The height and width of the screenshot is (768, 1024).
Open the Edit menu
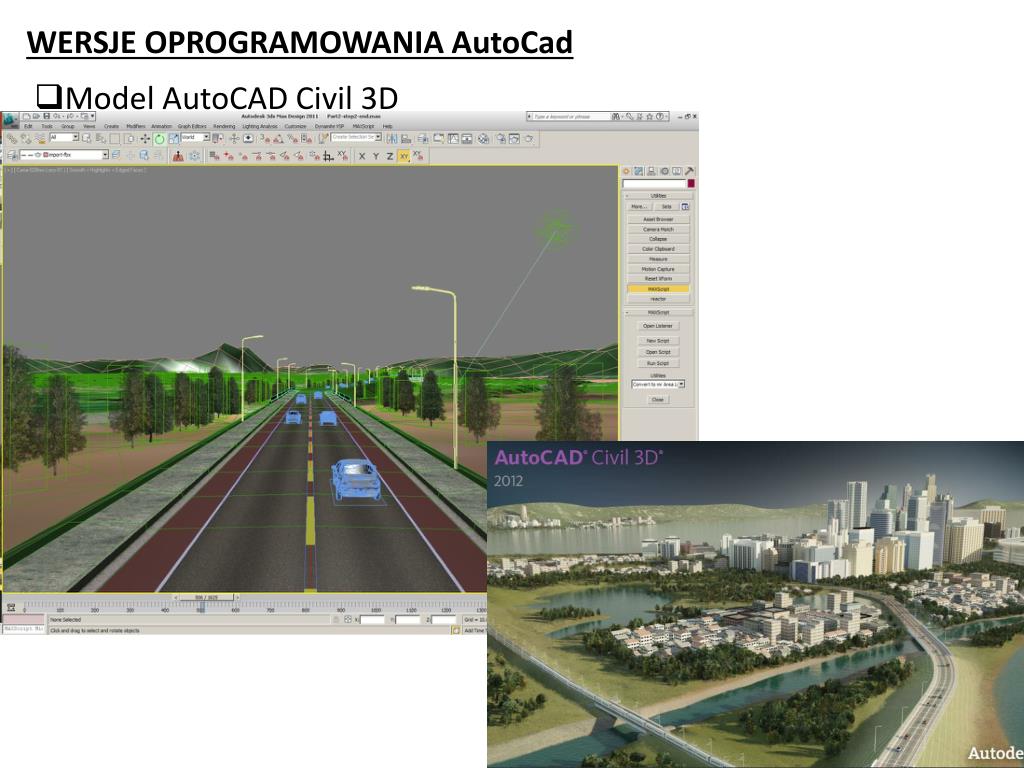[x=28, y=126]
